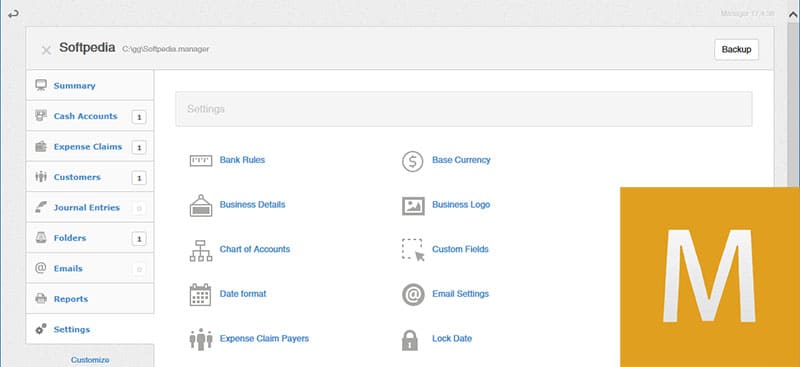Click the Folders sidebar icon
Image resolution: width=800 pixels, height=367 pixels.
click(41, 237)
